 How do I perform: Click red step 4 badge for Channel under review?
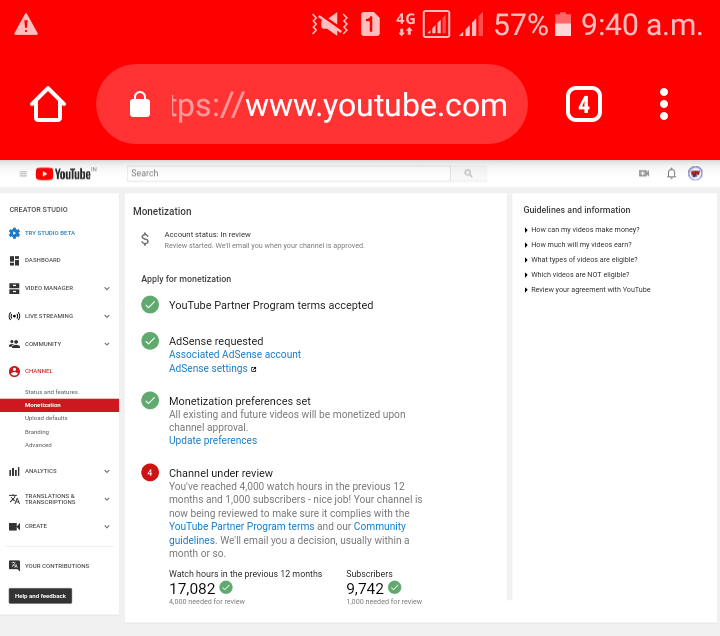(x=150, y=473)
